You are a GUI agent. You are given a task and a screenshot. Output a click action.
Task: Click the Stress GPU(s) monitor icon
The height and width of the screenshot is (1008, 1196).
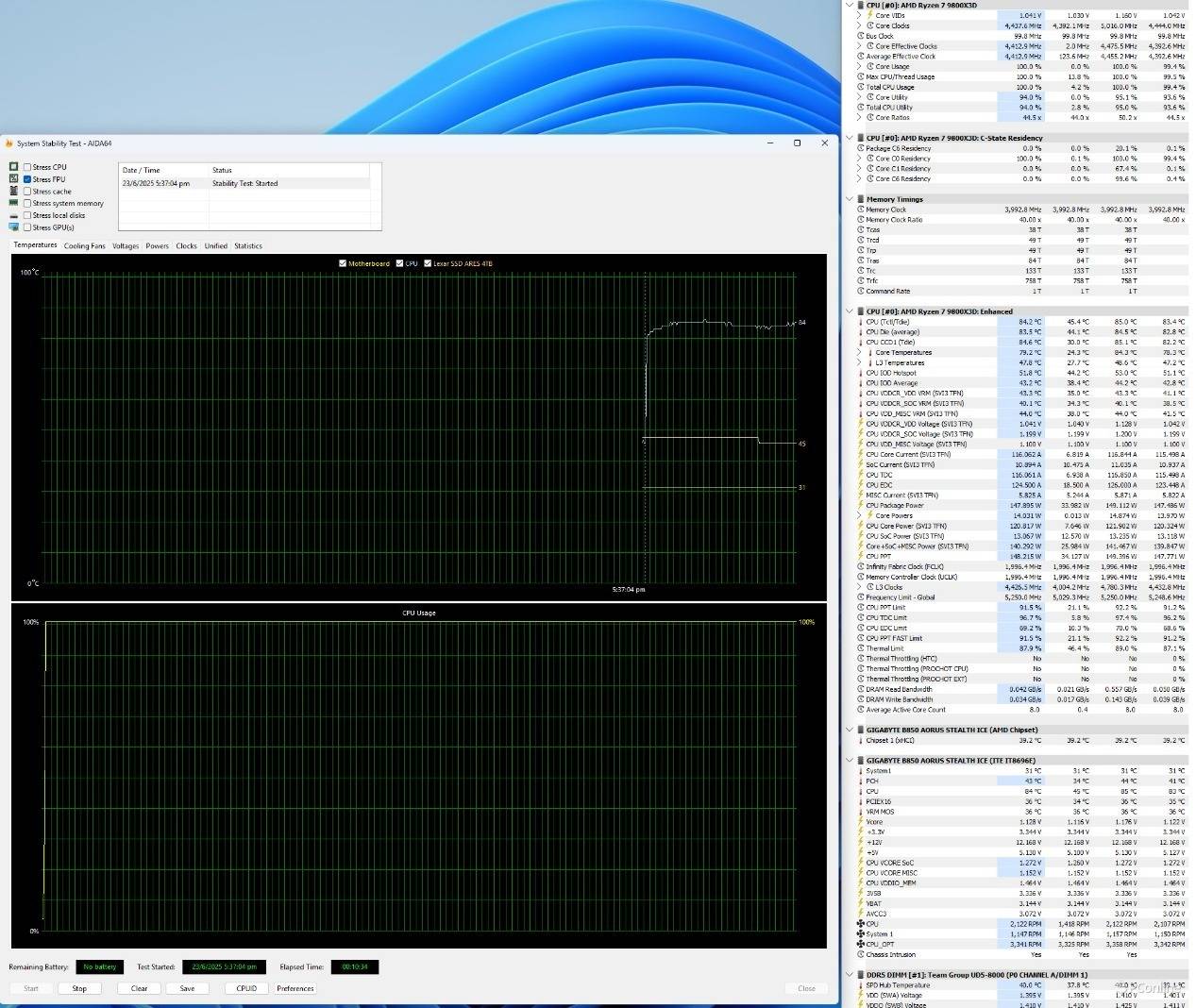[13, 227]
